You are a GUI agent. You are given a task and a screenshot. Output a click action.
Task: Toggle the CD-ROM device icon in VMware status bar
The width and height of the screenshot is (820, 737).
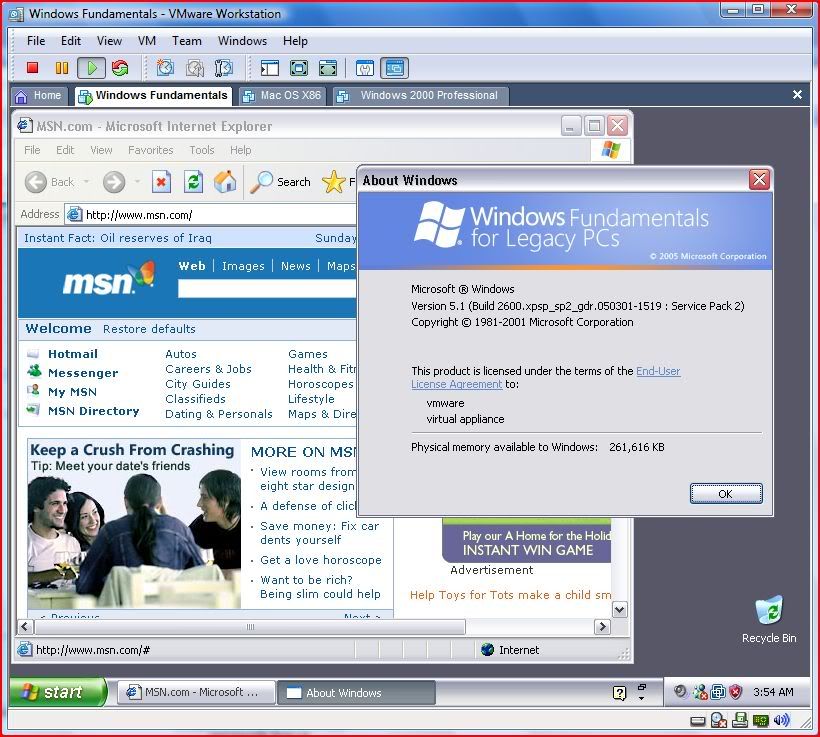719,720
